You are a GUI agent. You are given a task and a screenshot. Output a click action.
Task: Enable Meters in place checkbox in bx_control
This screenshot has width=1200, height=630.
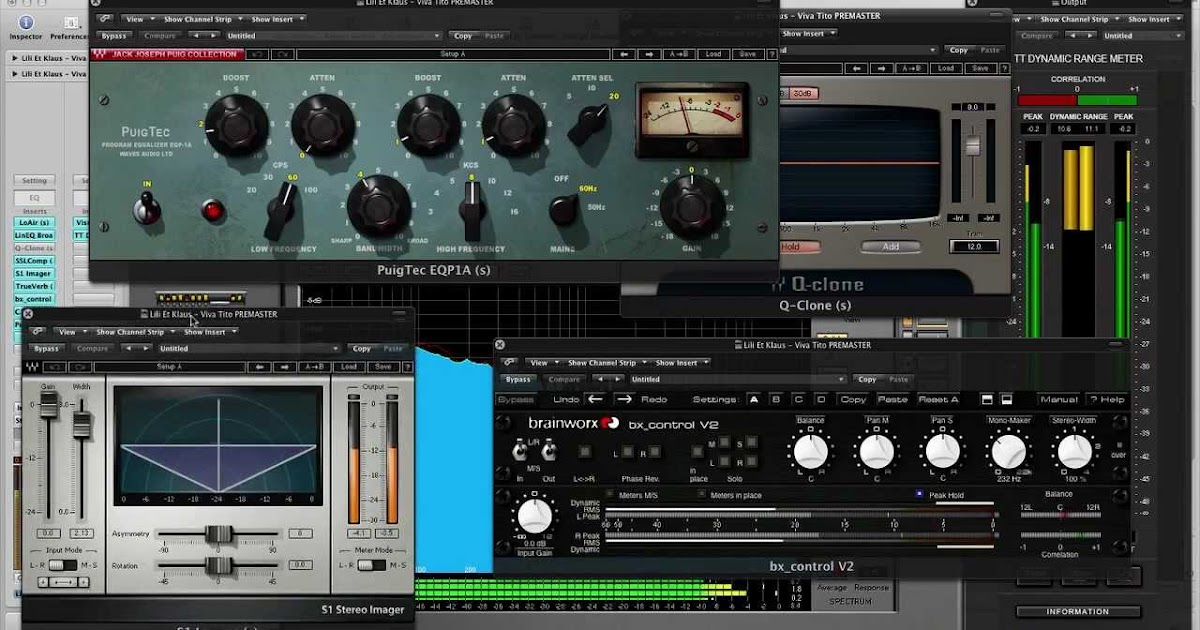pyautogui.click(x=703, y=494)
